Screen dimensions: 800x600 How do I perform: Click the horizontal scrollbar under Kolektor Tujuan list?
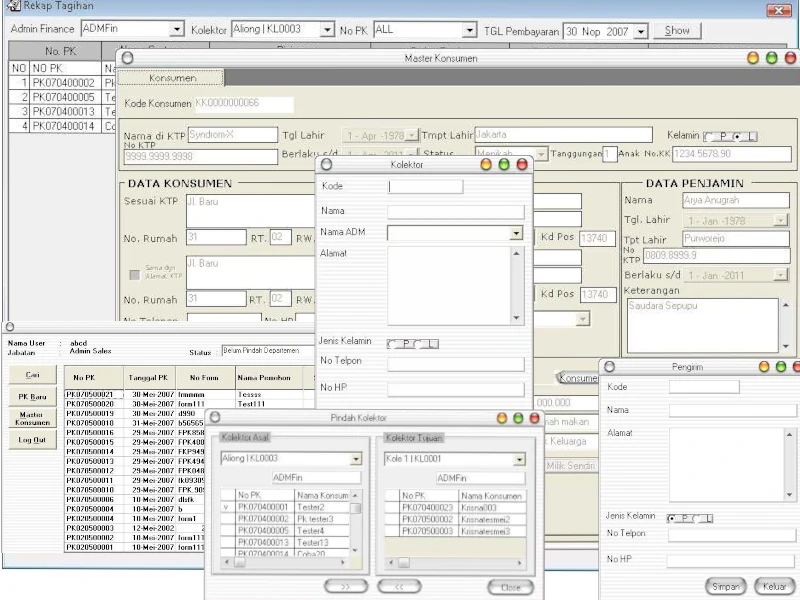pos(455,563)
